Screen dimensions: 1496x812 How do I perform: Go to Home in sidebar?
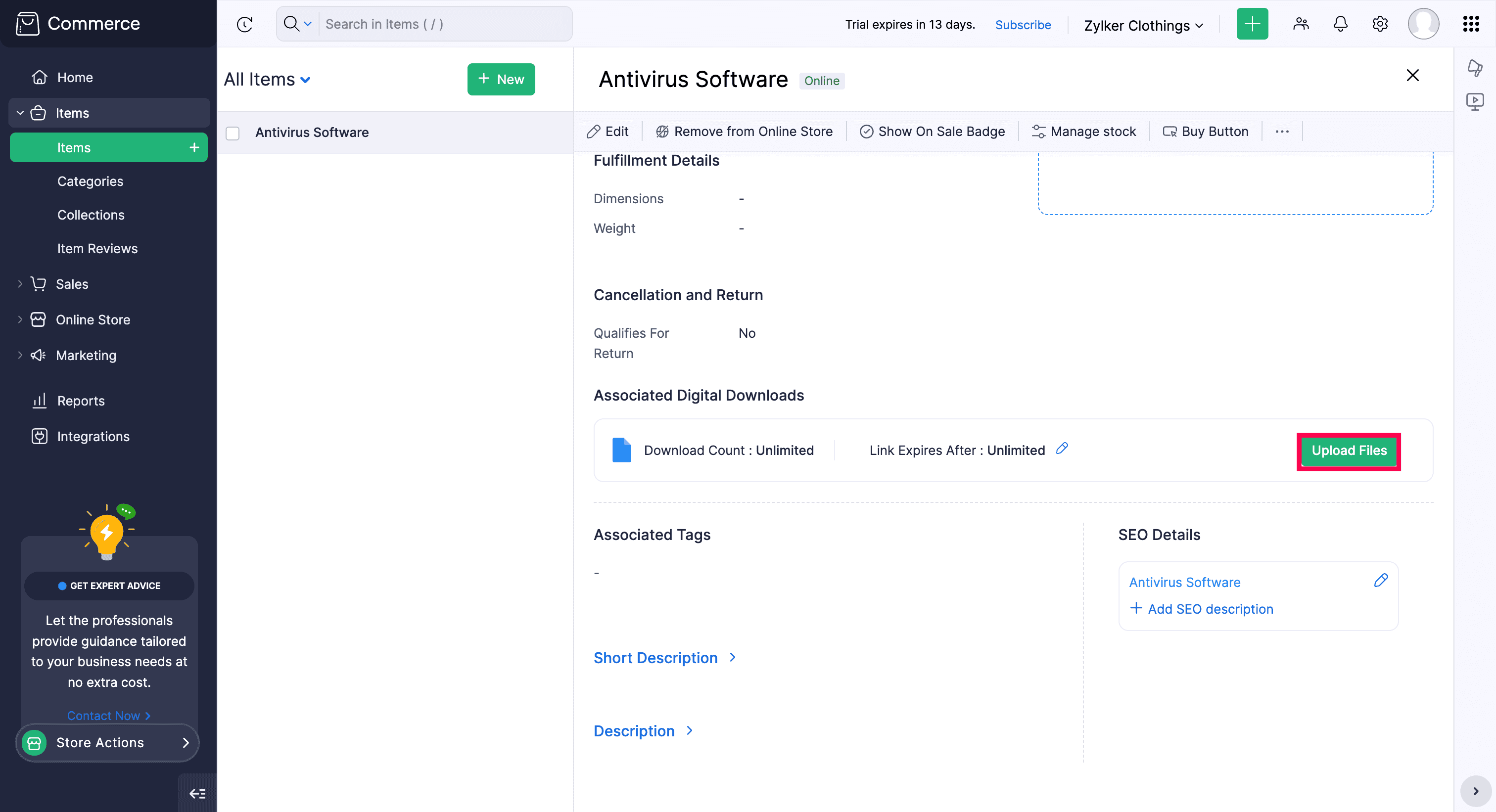coord(75,77)
